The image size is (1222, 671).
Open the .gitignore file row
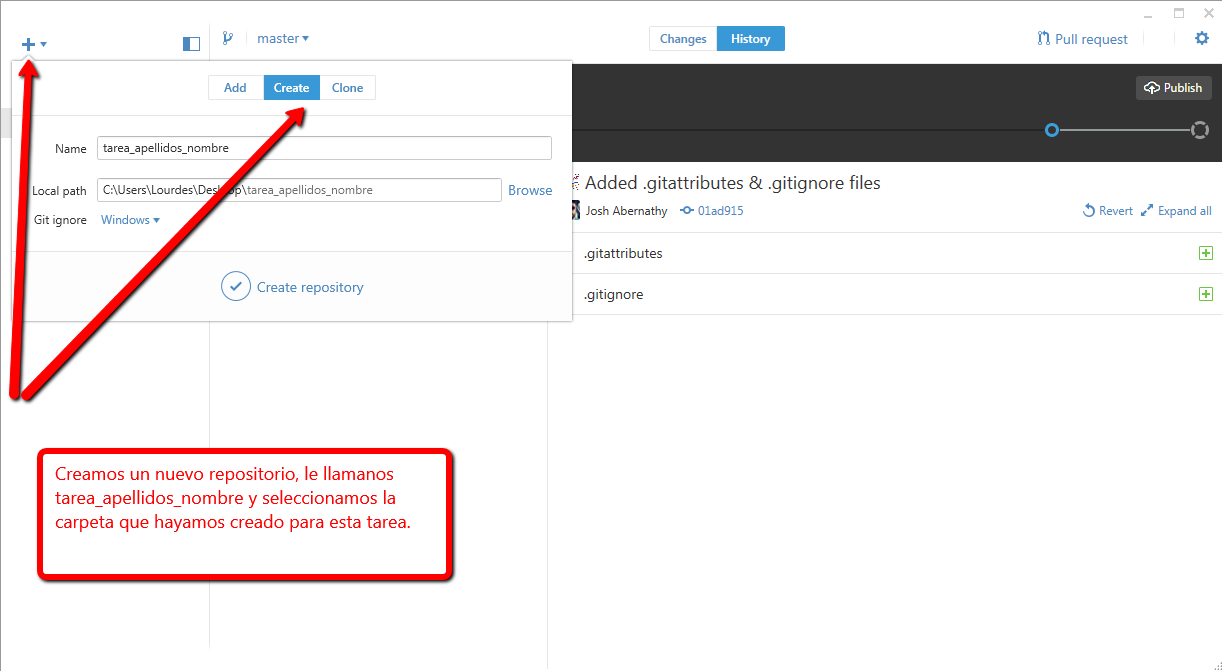(895, 294)
